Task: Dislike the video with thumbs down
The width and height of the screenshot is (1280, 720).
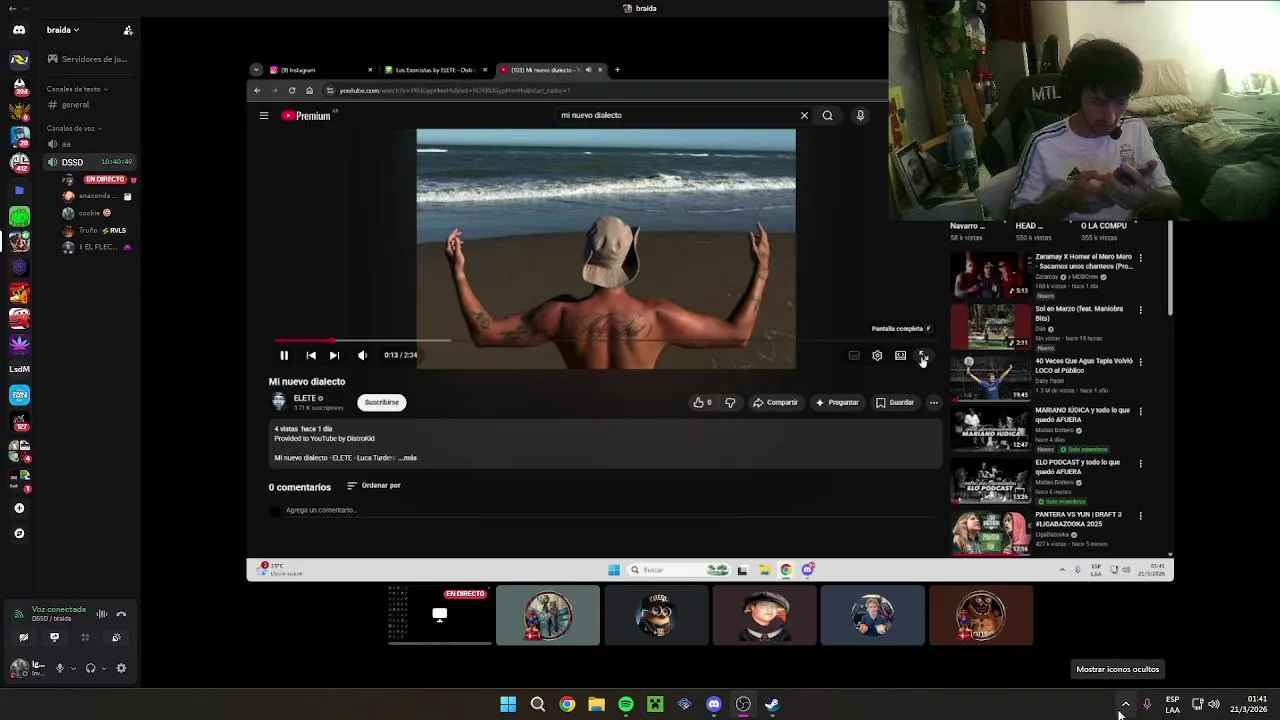Action: [x=730, y=402]
